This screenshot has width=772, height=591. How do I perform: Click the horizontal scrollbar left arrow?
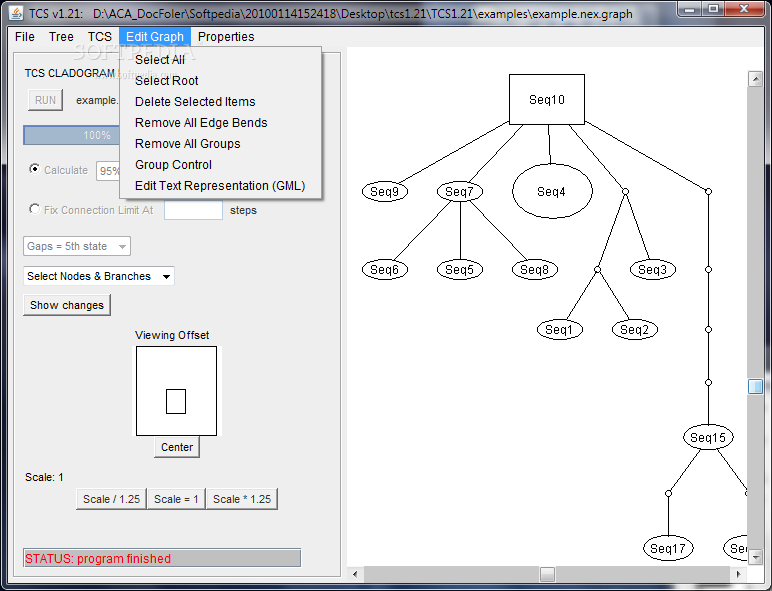coord(355,574)
